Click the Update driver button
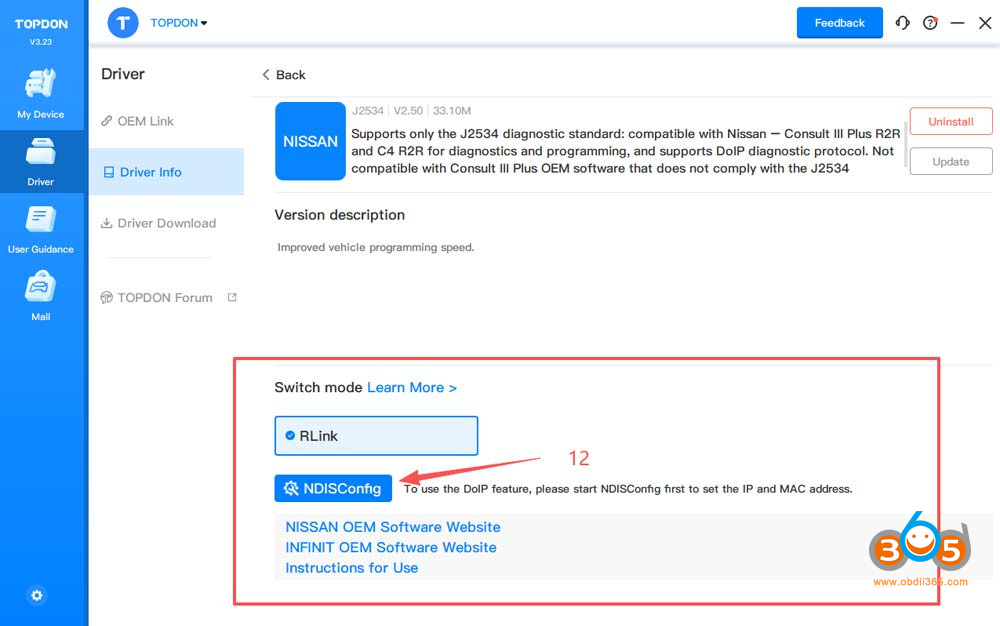The image size is (1000, 626). click(951, 161)
